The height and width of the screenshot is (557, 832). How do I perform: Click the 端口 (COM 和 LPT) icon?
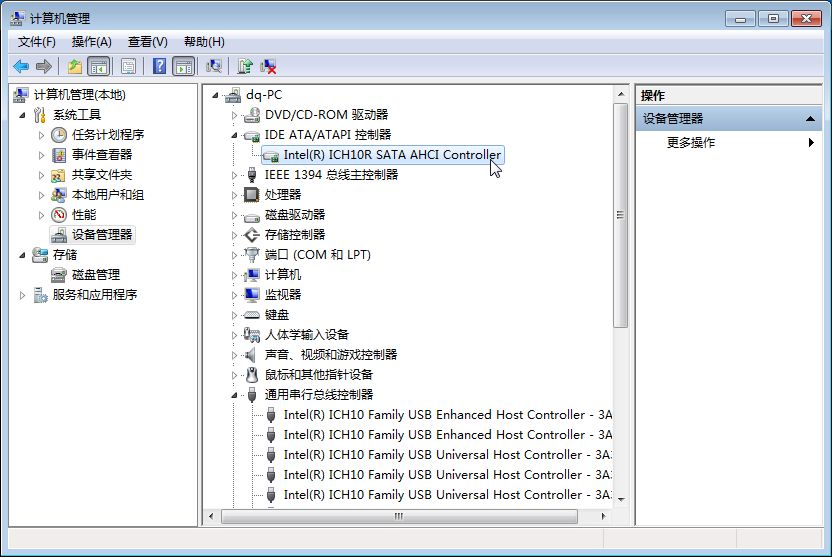252,255
